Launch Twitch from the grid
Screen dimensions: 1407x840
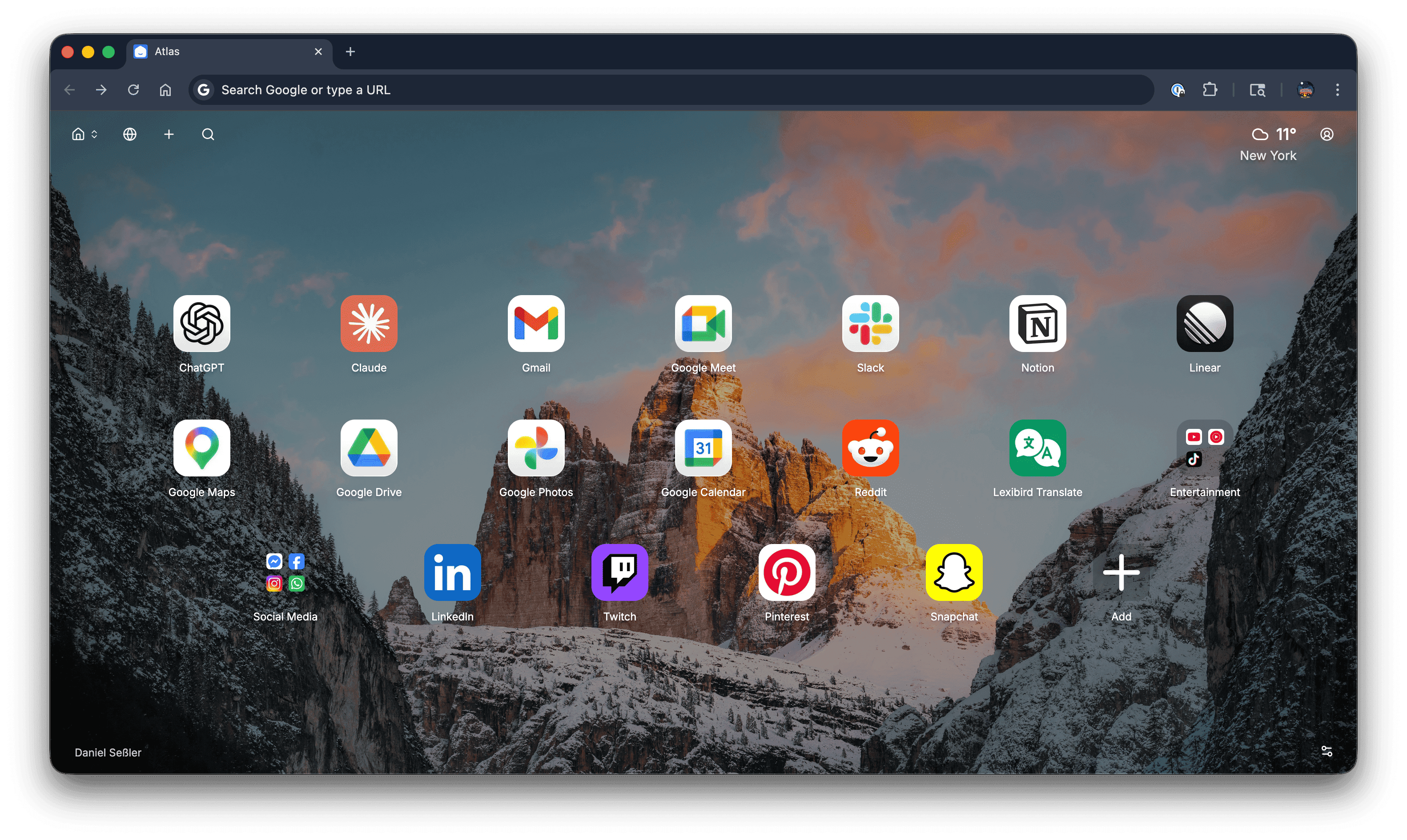[x=619, y=572]
